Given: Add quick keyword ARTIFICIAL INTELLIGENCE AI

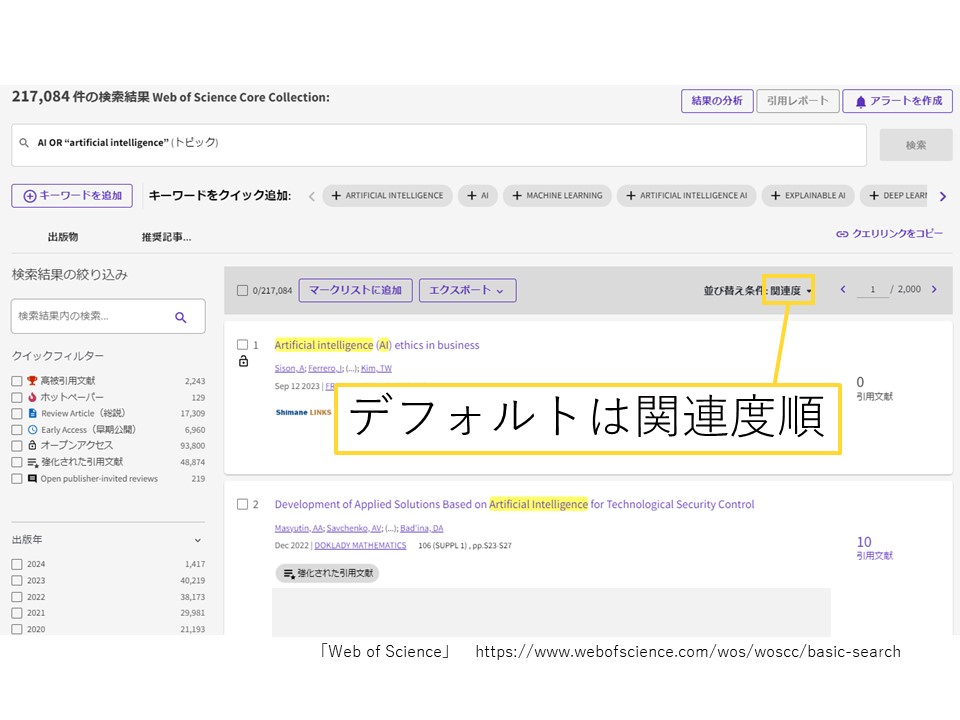Looking at the screenshot, I should tap(686, 195).
